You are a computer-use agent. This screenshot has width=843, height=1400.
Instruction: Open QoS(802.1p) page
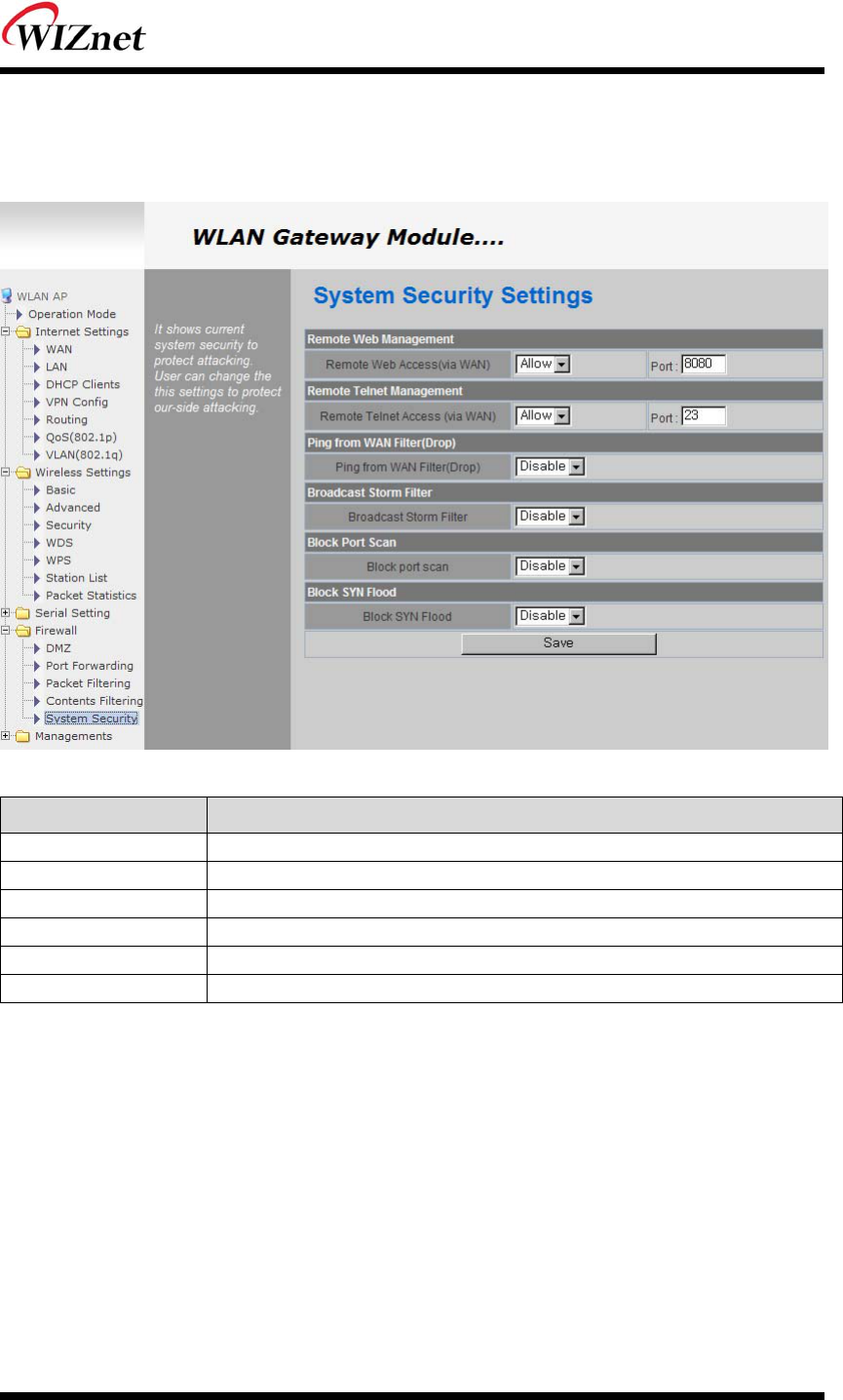tap(81, 437)
